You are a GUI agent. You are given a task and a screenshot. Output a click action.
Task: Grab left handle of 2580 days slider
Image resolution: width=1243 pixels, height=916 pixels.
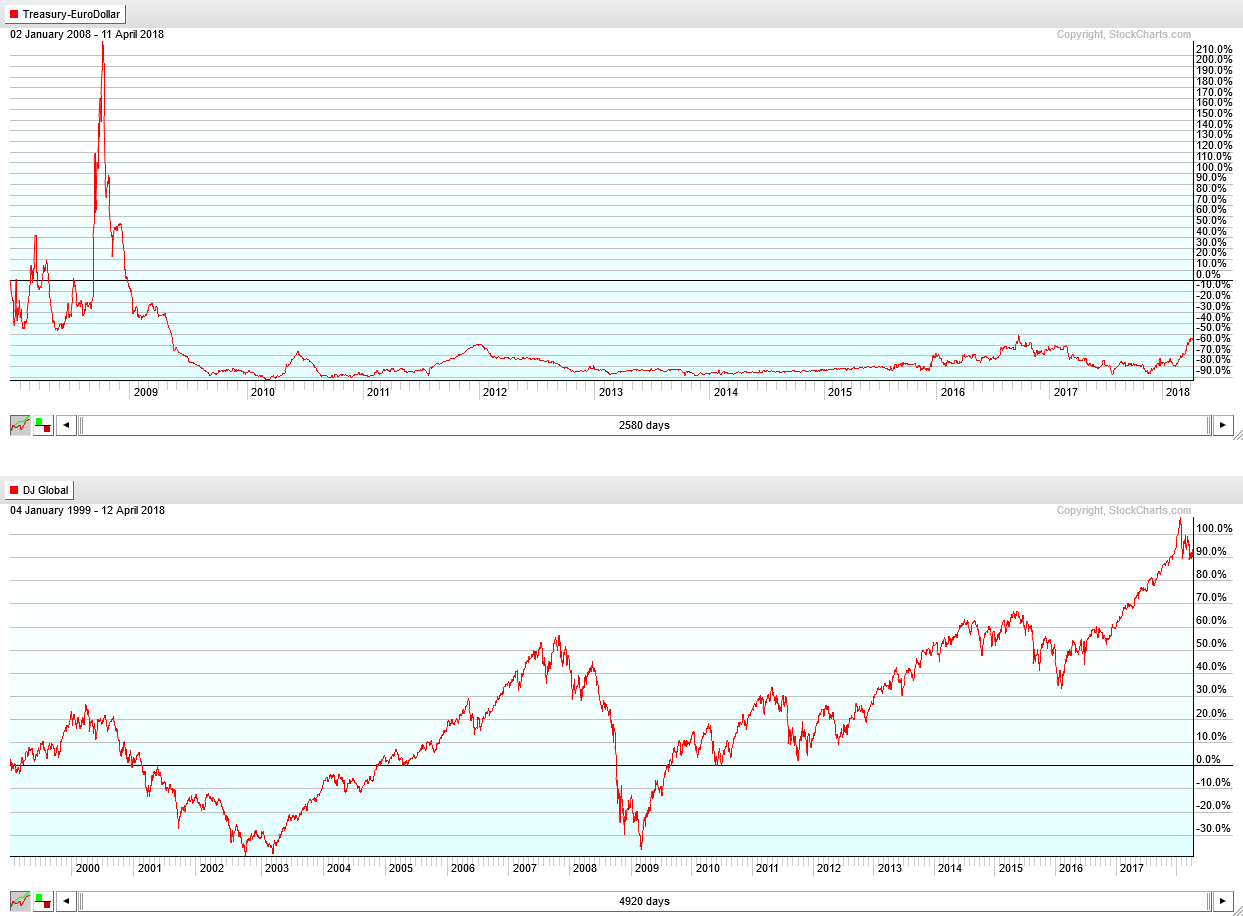click(82, 425)
